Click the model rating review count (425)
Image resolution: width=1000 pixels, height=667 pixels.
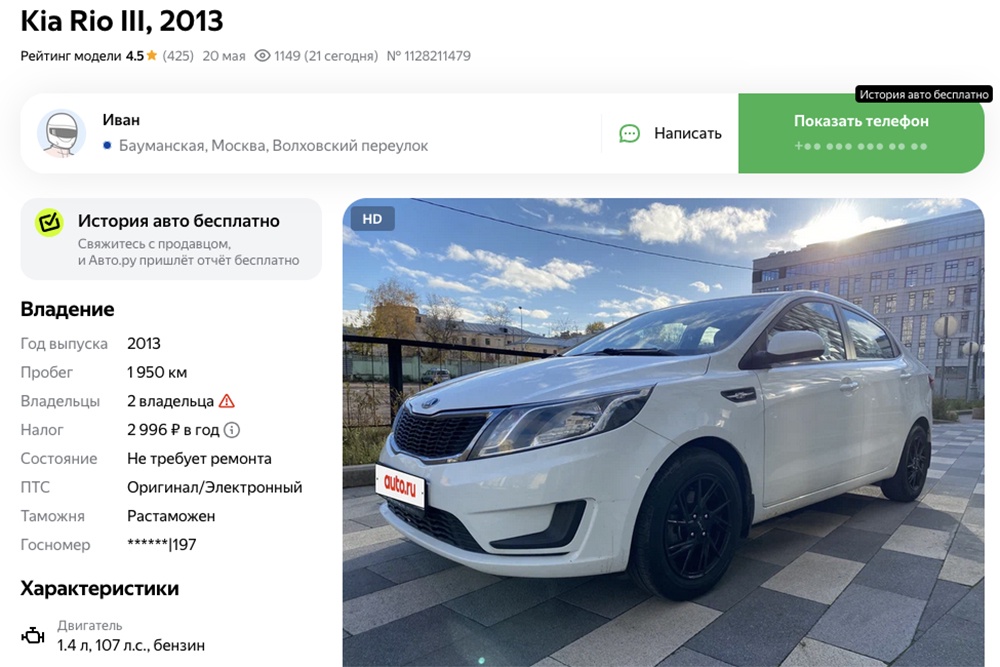[x=178, y=55]
